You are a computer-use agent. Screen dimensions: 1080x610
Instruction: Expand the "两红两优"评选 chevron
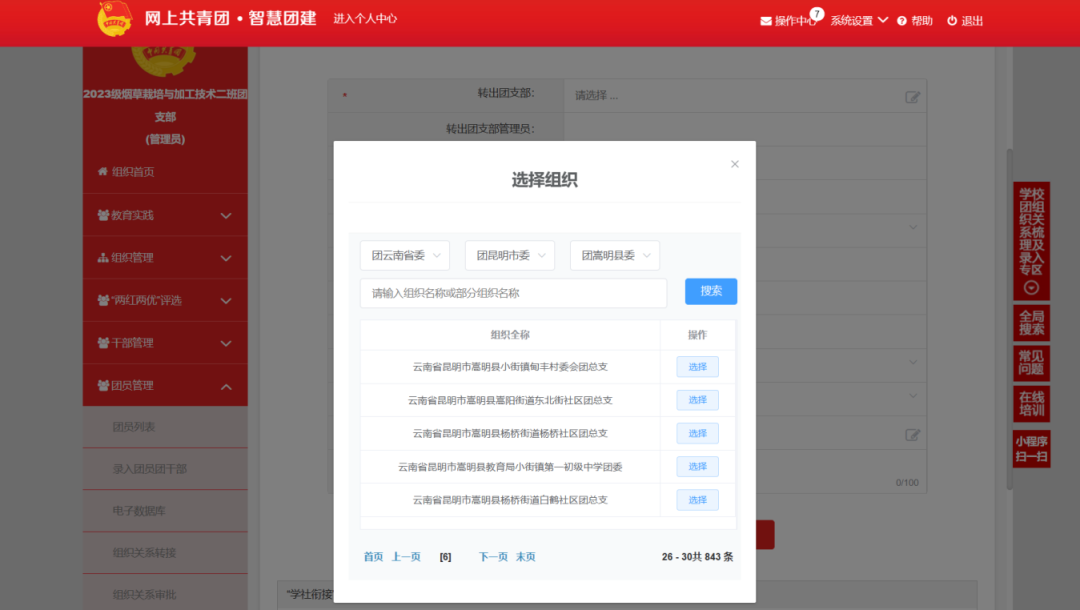(x=226, y=301)
